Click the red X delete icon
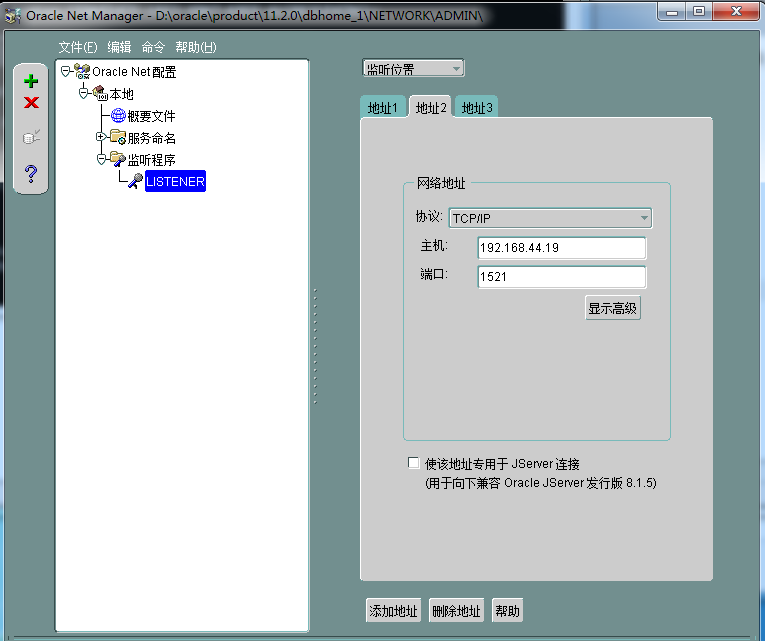Screen dimensions: 765x641 click(x=31, y=102)
